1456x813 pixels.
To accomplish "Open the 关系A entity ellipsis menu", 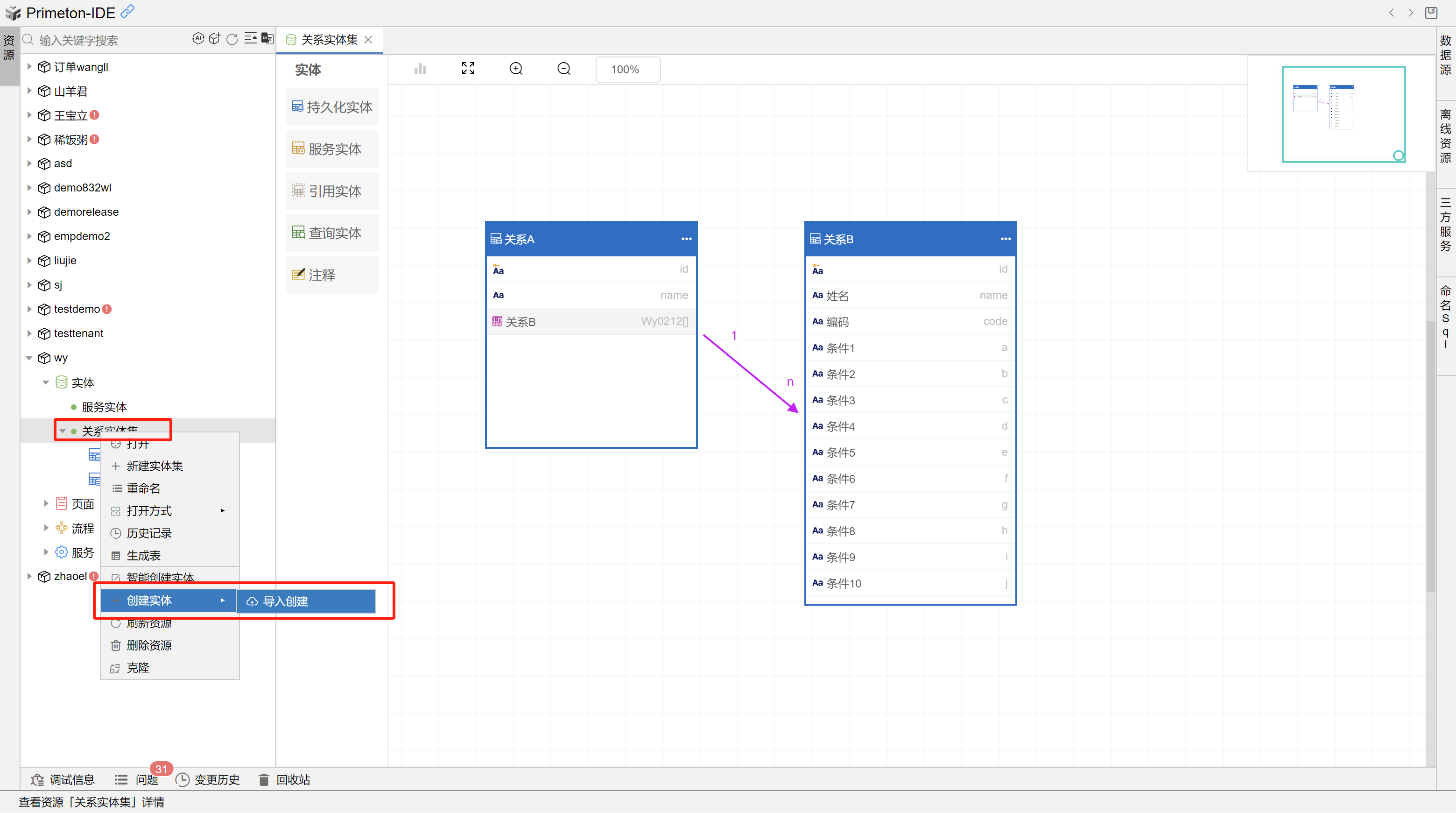I will tap(686, 239).
